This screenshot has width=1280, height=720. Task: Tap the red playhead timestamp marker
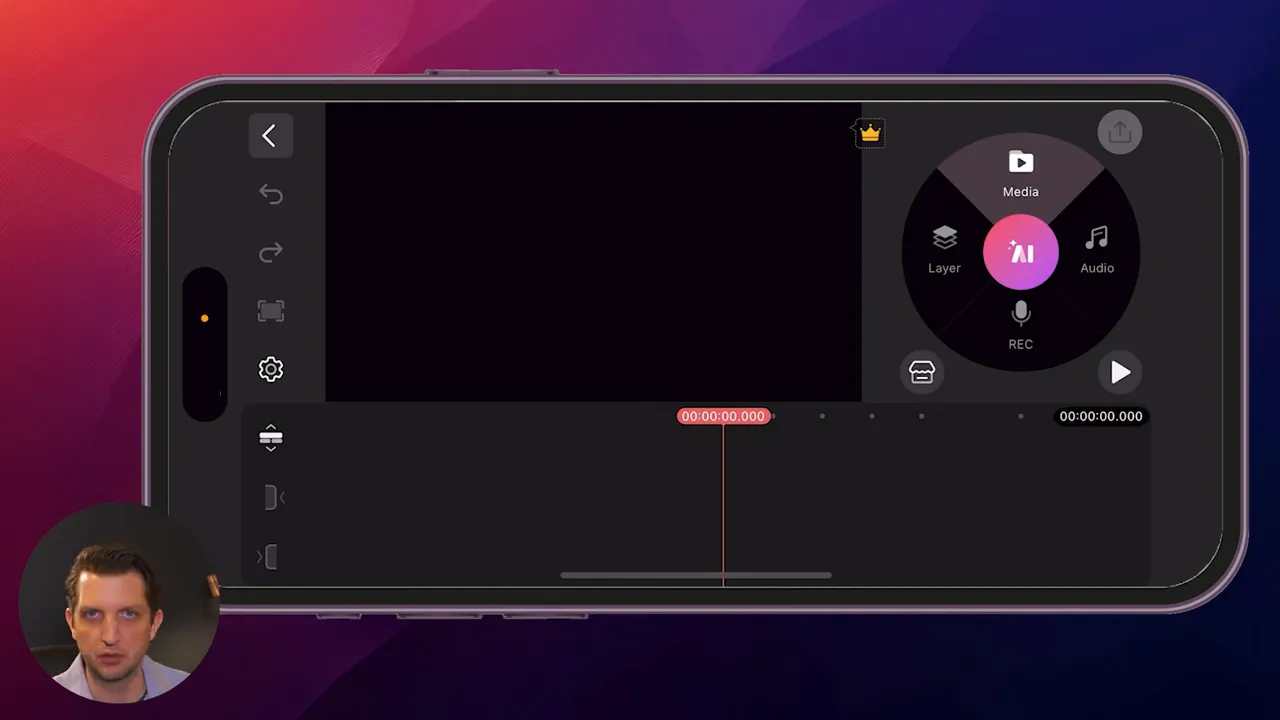[x=723, y=416]
